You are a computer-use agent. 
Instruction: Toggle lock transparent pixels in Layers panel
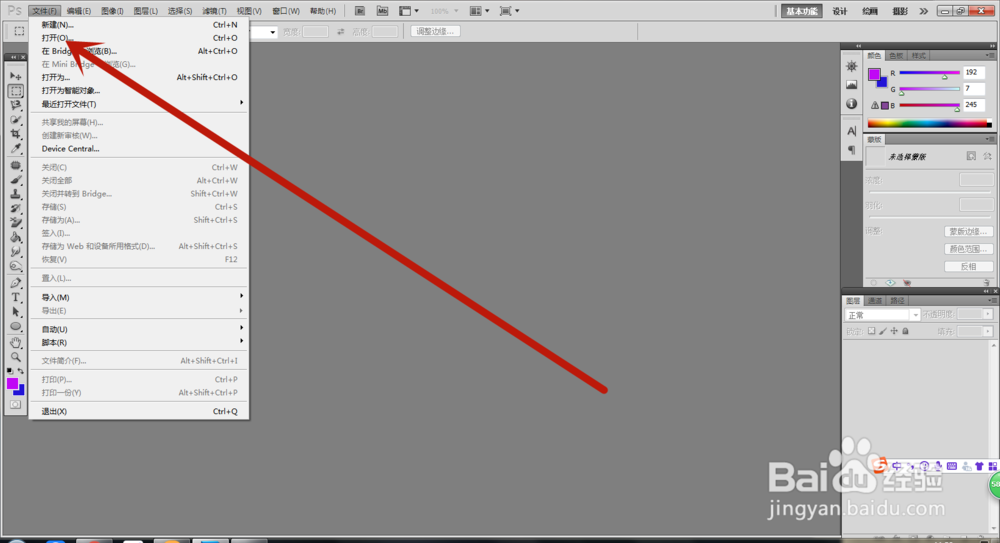871,331
